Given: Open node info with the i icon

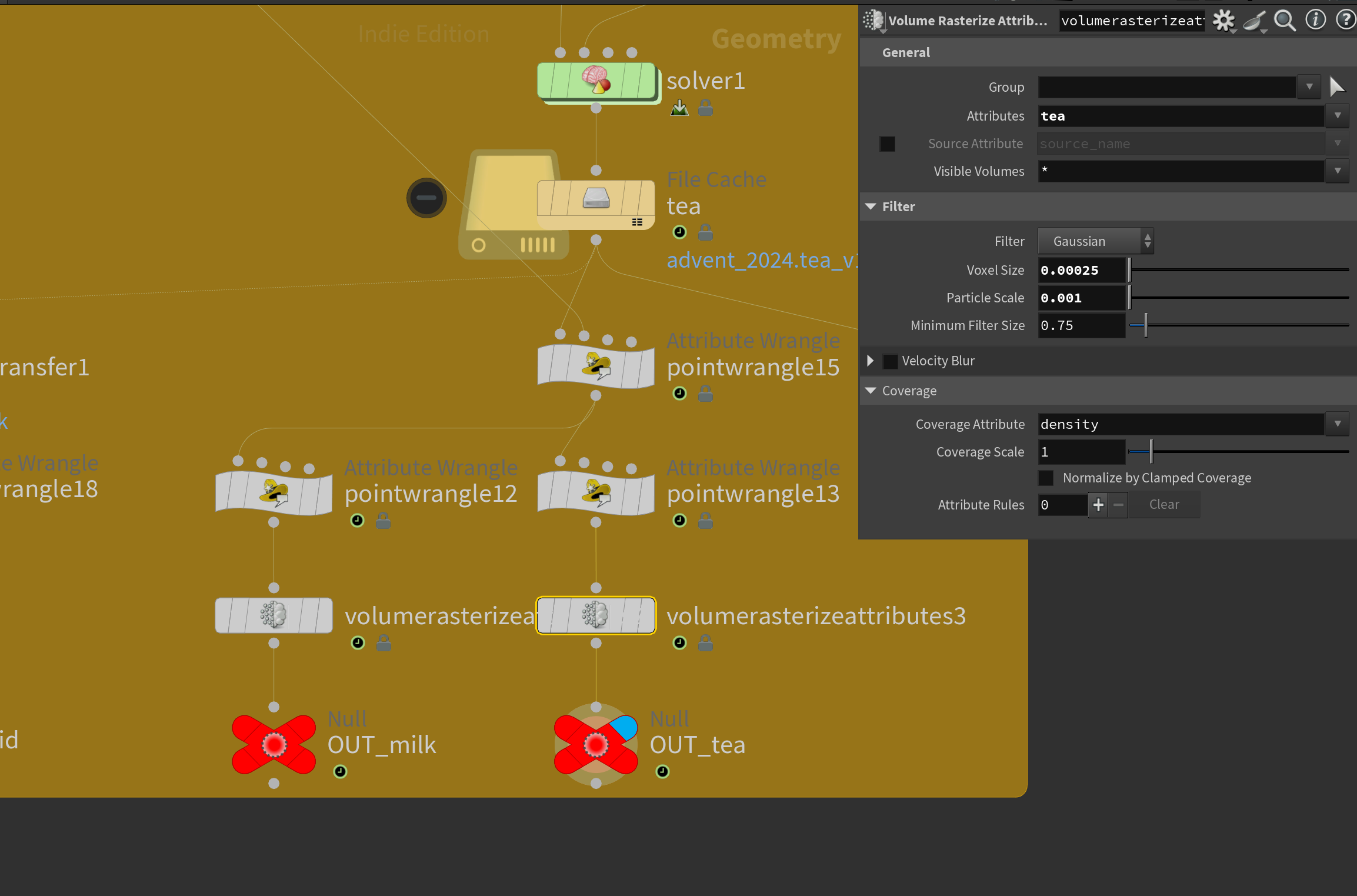Looking at the screenshot, I should pyautogui.click(x=1315, y=20).
